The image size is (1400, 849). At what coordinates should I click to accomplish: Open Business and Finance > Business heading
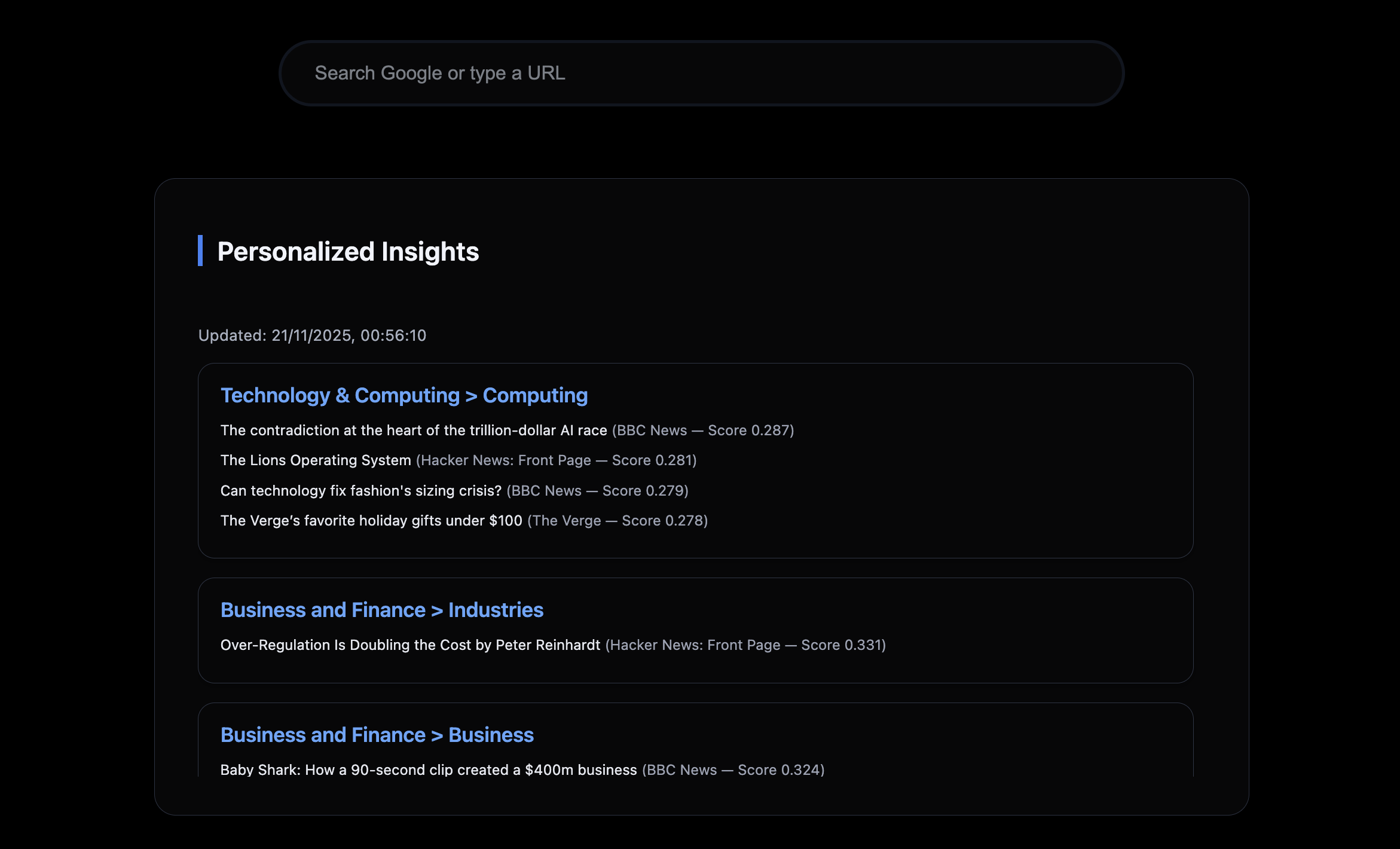377,735
